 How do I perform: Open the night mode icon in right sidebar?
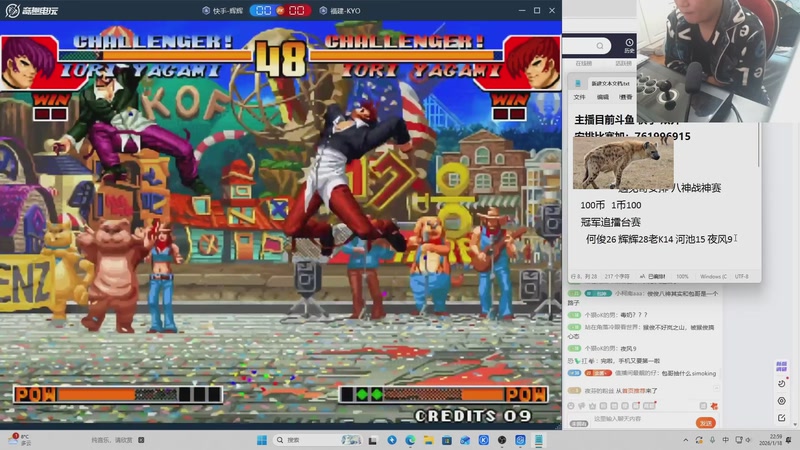point(782,384)
